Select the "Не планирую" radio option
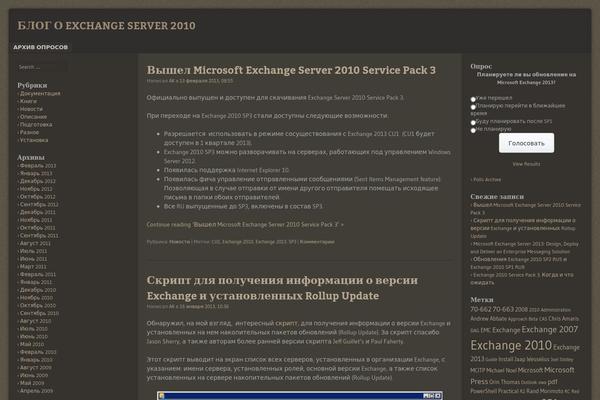600x400 pixels. pyautogui.click(x=473, y=131)
